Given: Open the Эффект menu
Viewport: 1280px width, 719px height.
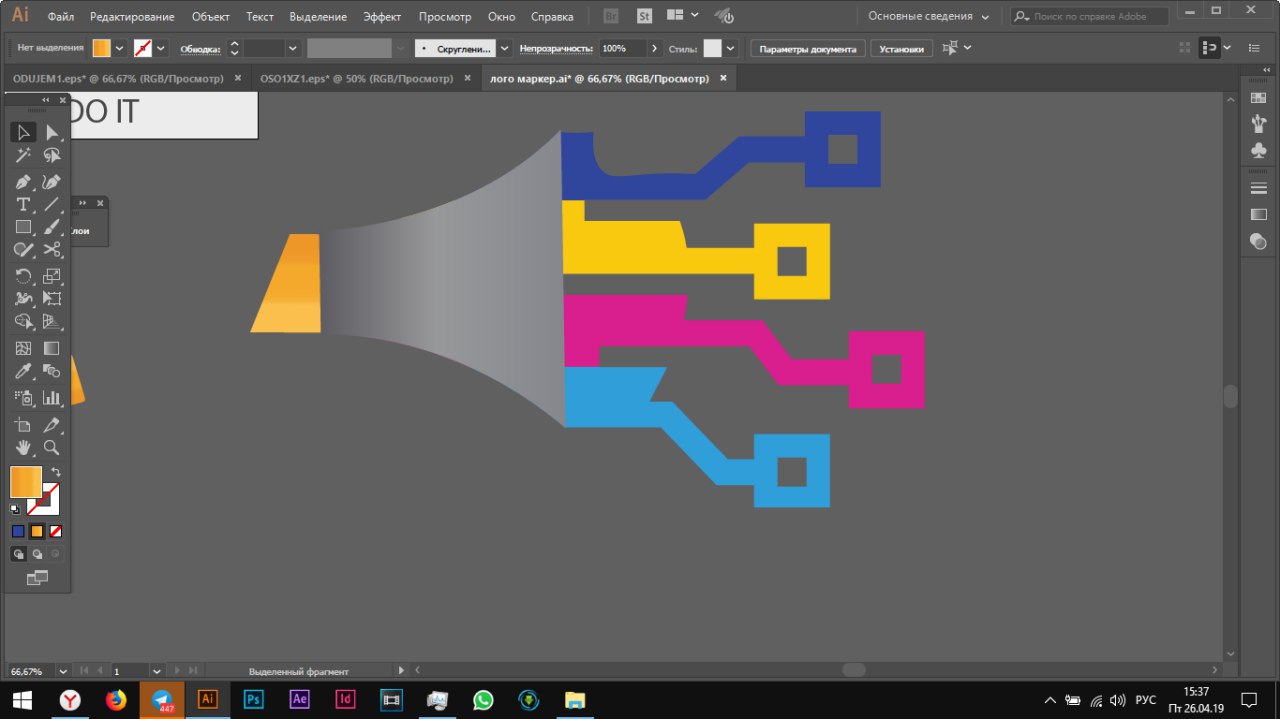Looking at the screenshot, I should 382,17.
